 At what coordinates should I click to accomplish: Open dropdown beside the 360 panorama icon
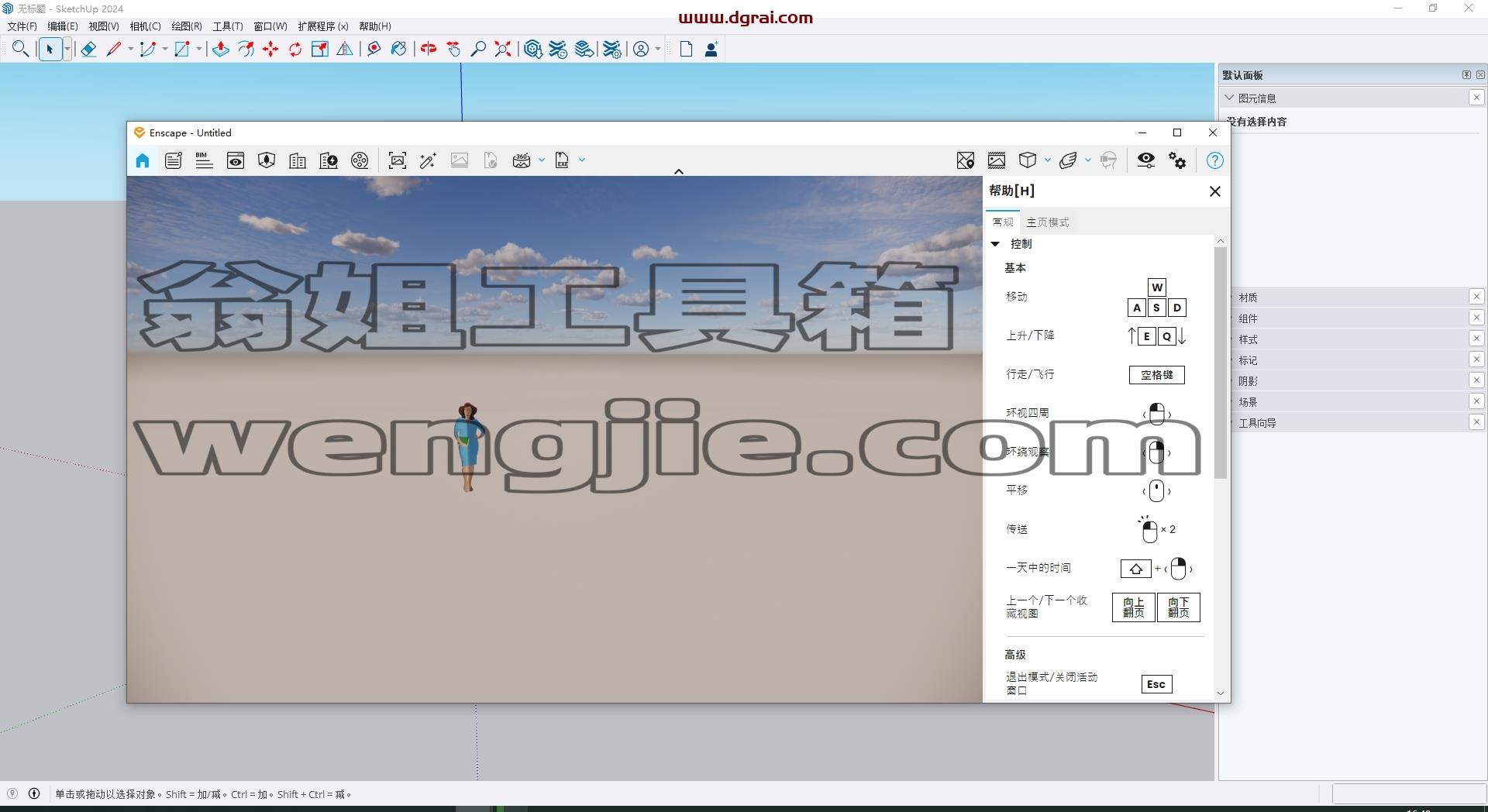(542, 160)
